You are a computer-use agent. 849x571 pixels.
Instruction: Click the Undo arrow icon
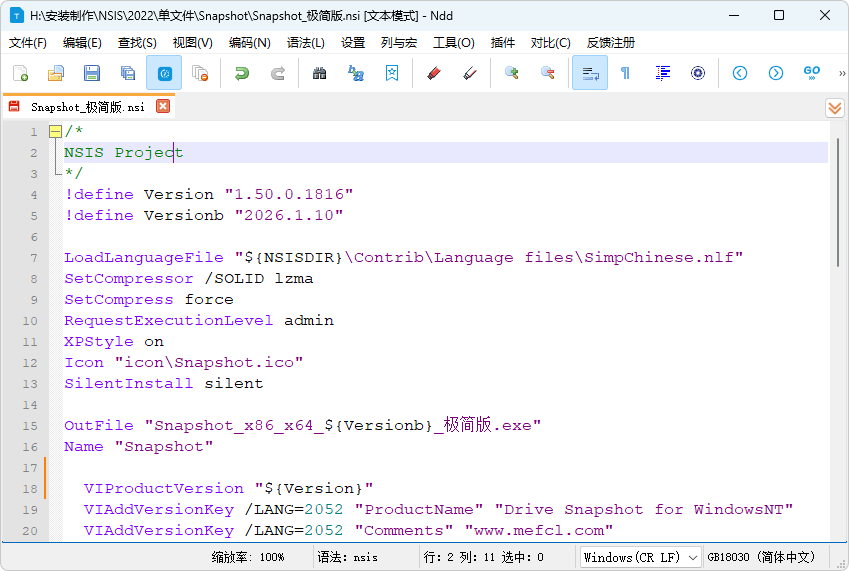[x=241, y=73]
